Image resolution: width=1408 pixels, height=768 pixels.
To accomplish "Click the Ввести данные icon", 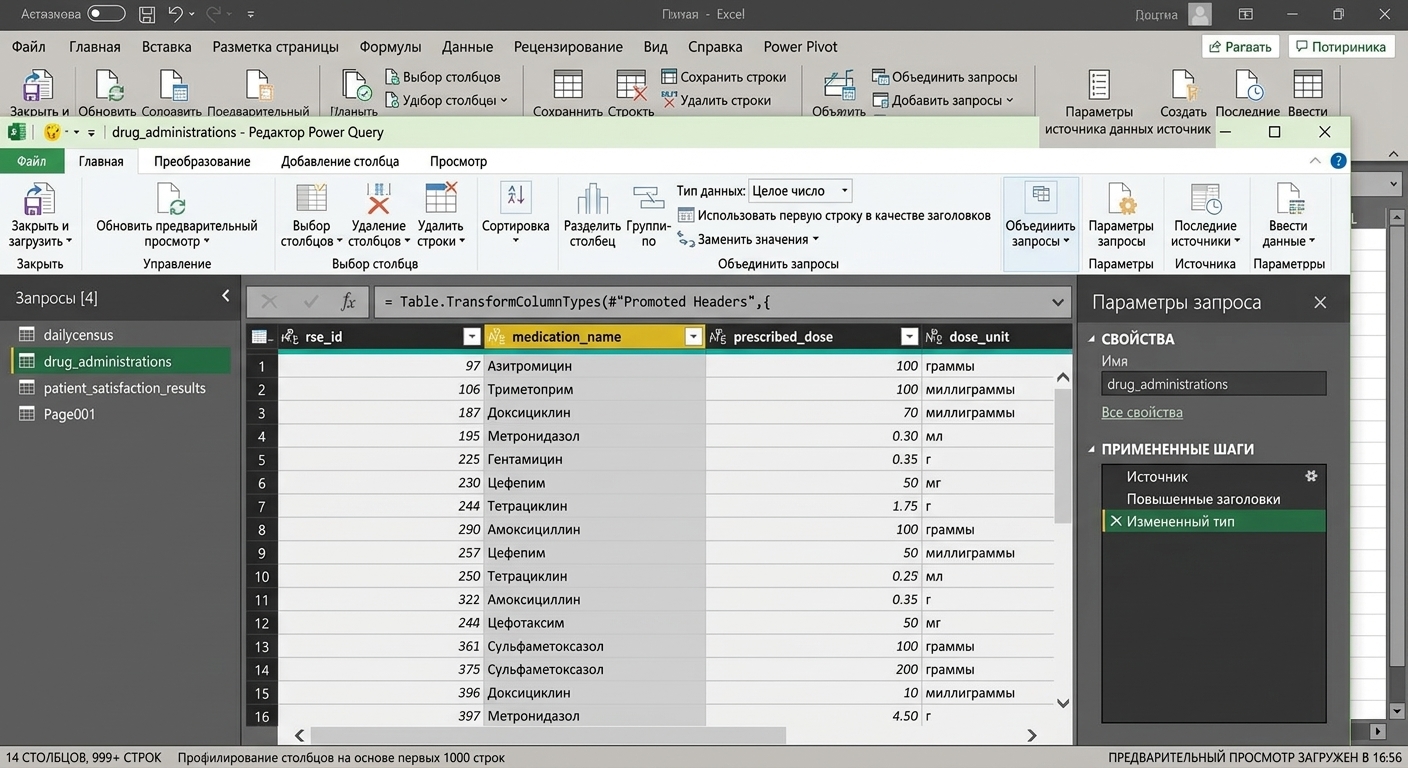I will (1288, 198).
